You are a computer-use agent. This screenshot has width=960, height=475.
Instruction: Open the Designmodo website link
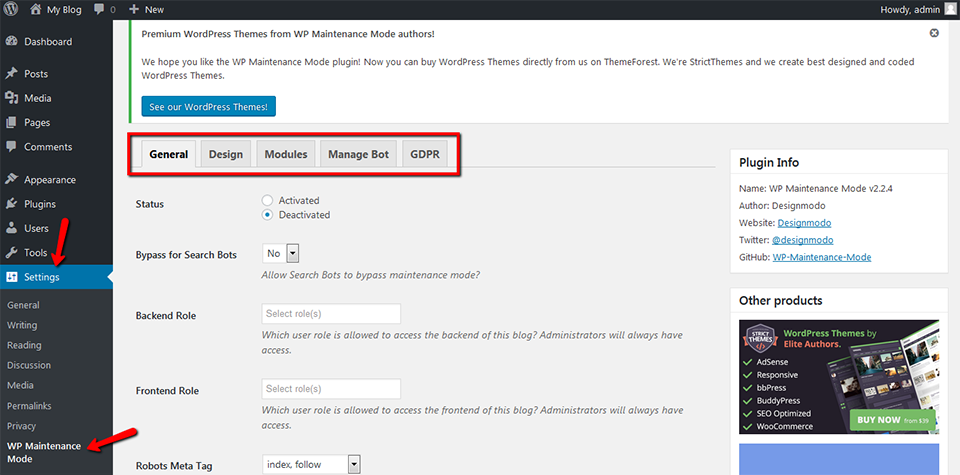(x=804, y=223)
